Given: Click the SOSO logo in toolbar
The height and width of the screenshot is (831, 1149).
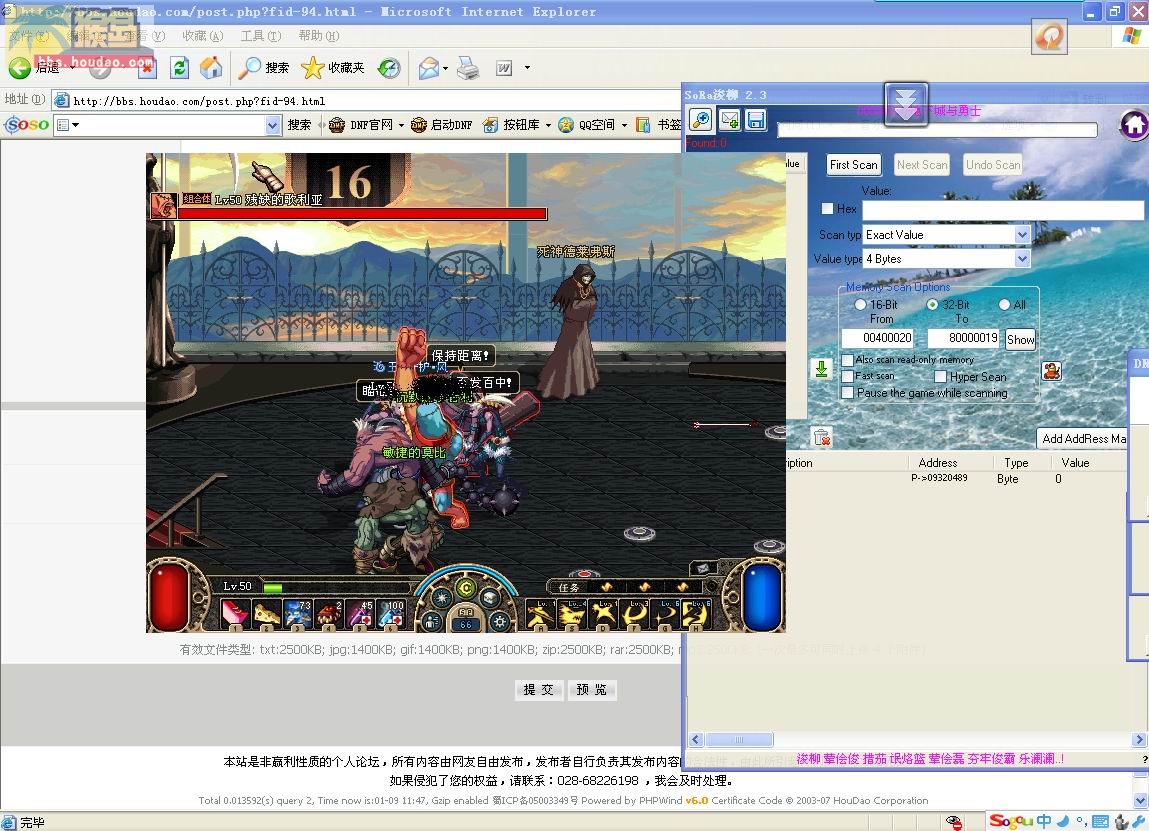Looking at the screenshot, I should [x=26, y=125].
